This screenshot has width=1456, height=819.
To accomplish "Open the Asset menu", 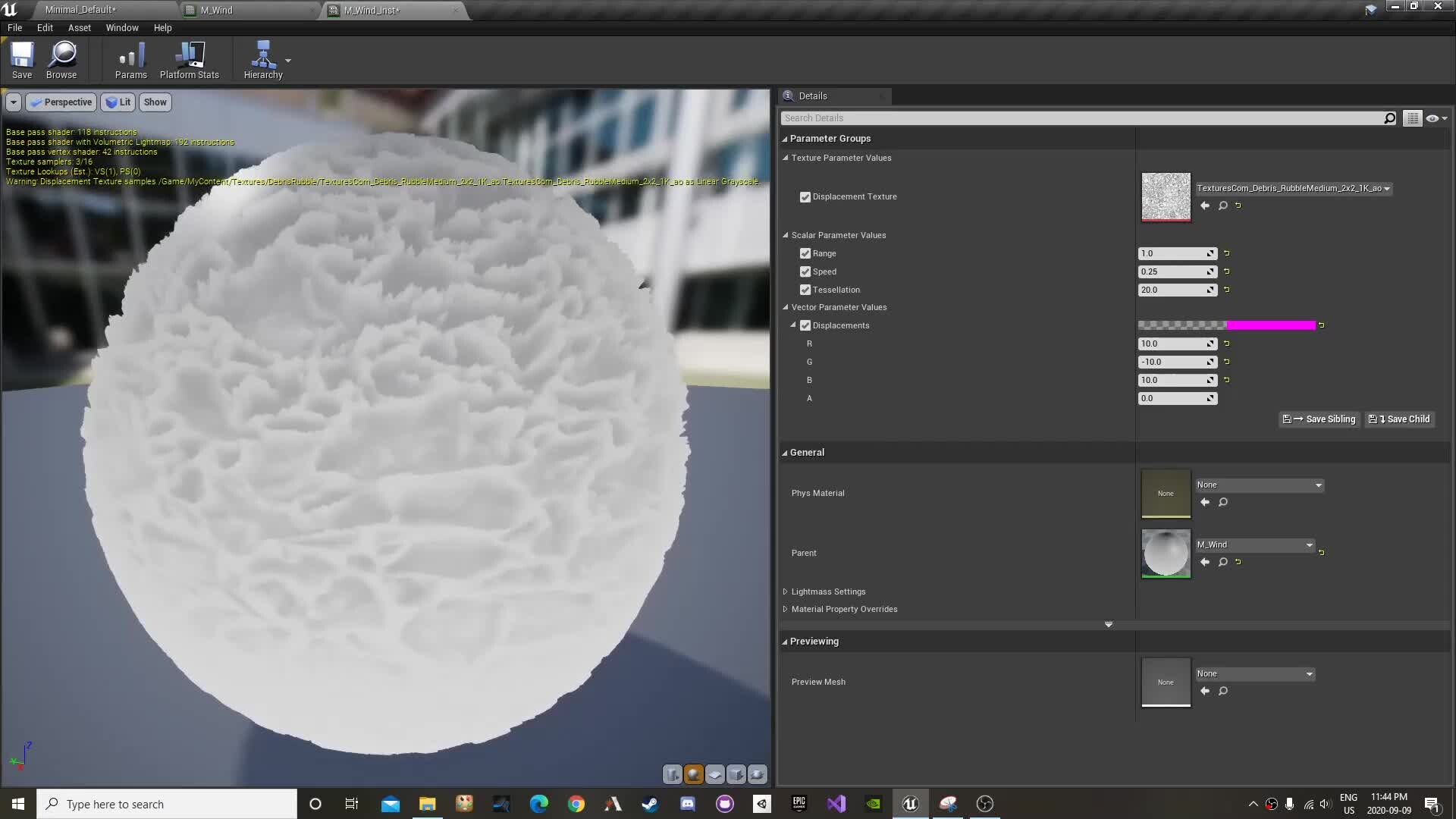I will pos(79,27).
